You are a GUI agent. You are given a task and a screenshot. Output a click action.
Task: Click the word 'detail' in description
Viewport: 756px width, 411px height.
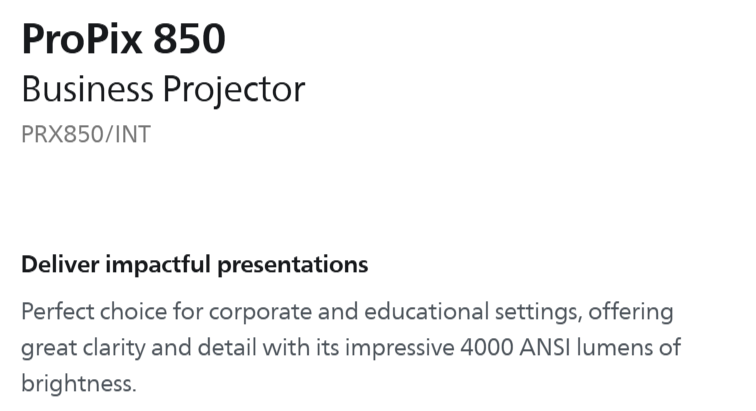[x=227, y=347]
